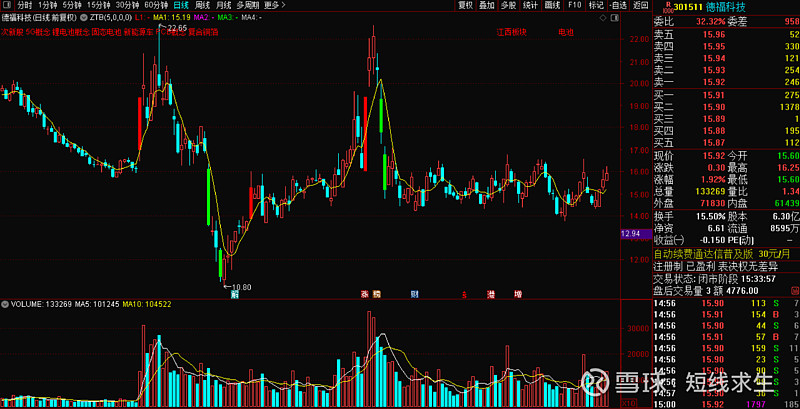
Task: Click the 买一 bid price 15.91 row
Action: click(x=726, y=95)
